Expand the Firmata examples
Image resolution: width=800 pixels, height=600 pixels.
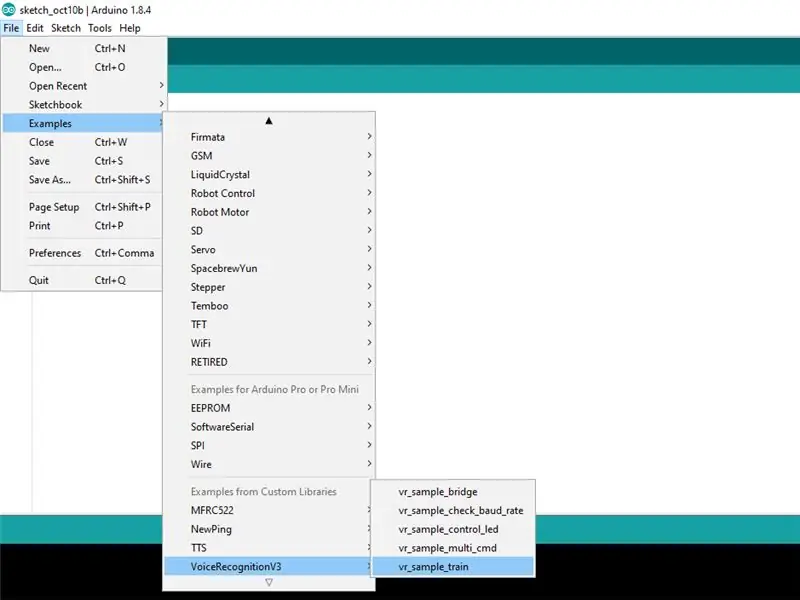(269, 137)
